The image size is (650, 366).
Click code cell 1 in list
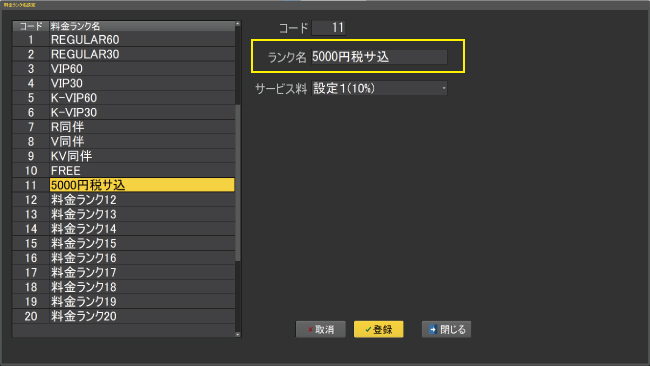31,40
